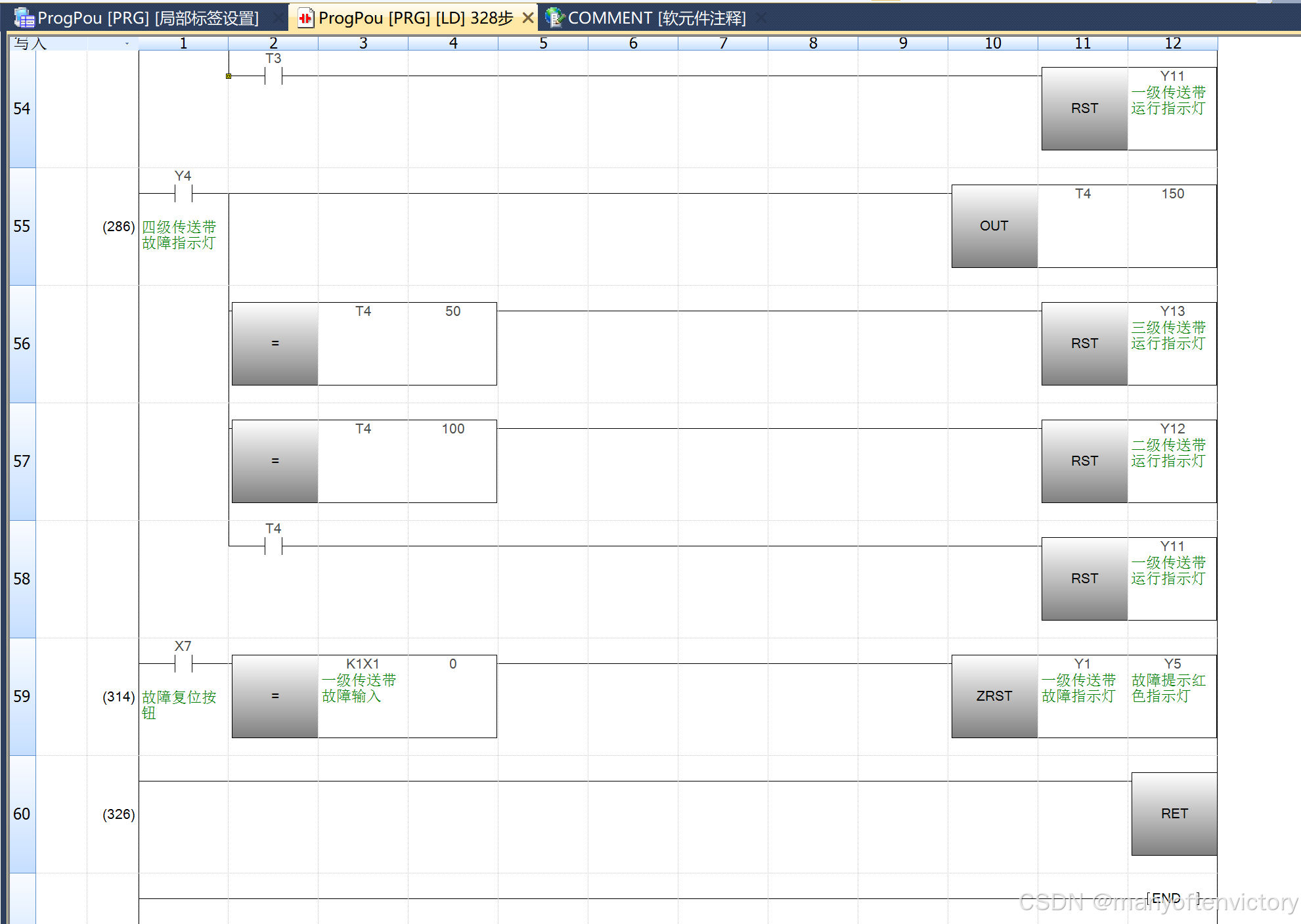
Task: Select the OUT instruction block
Action: [994, 226]
